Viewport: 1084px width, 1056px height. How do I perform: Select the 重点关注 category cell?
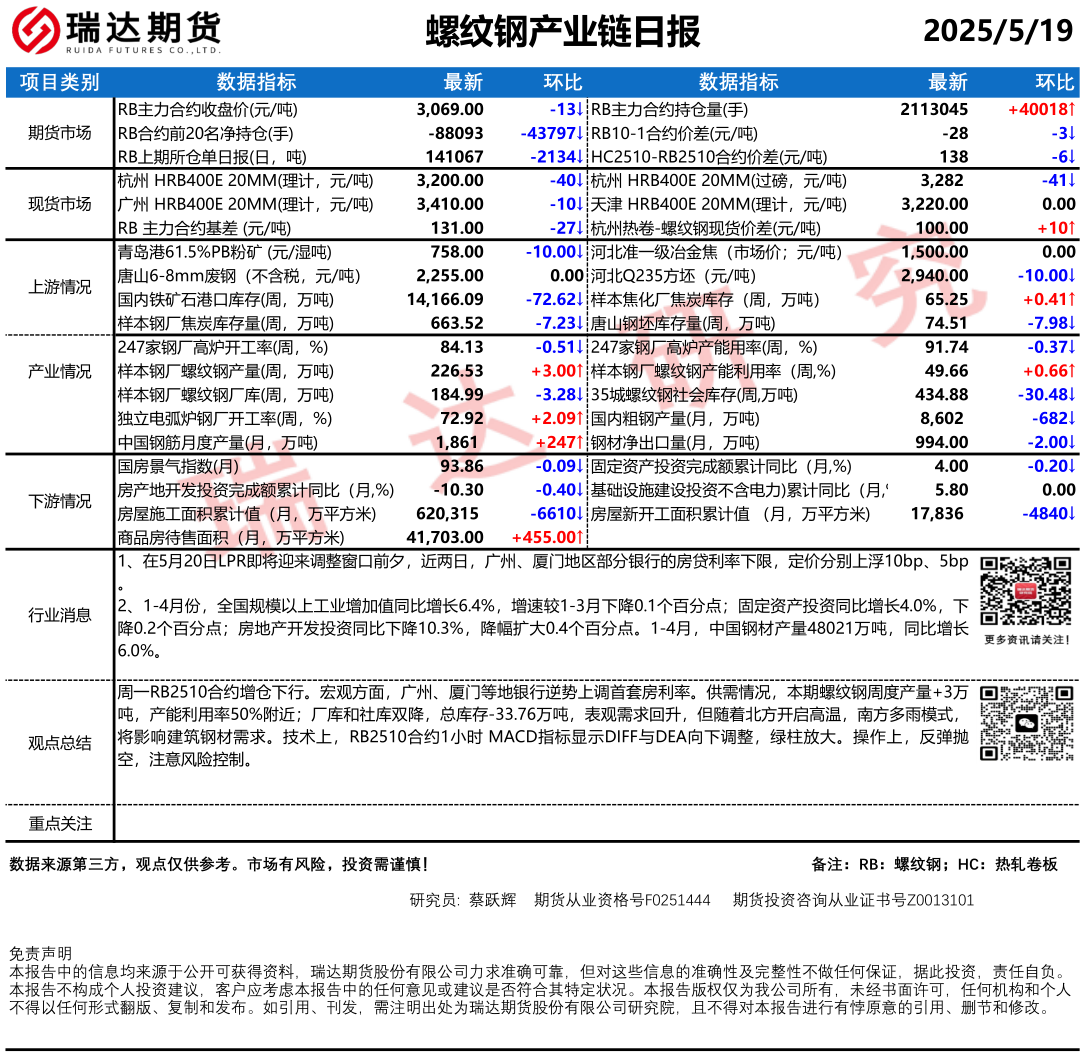pyautogui.click(x=59, y=824)
